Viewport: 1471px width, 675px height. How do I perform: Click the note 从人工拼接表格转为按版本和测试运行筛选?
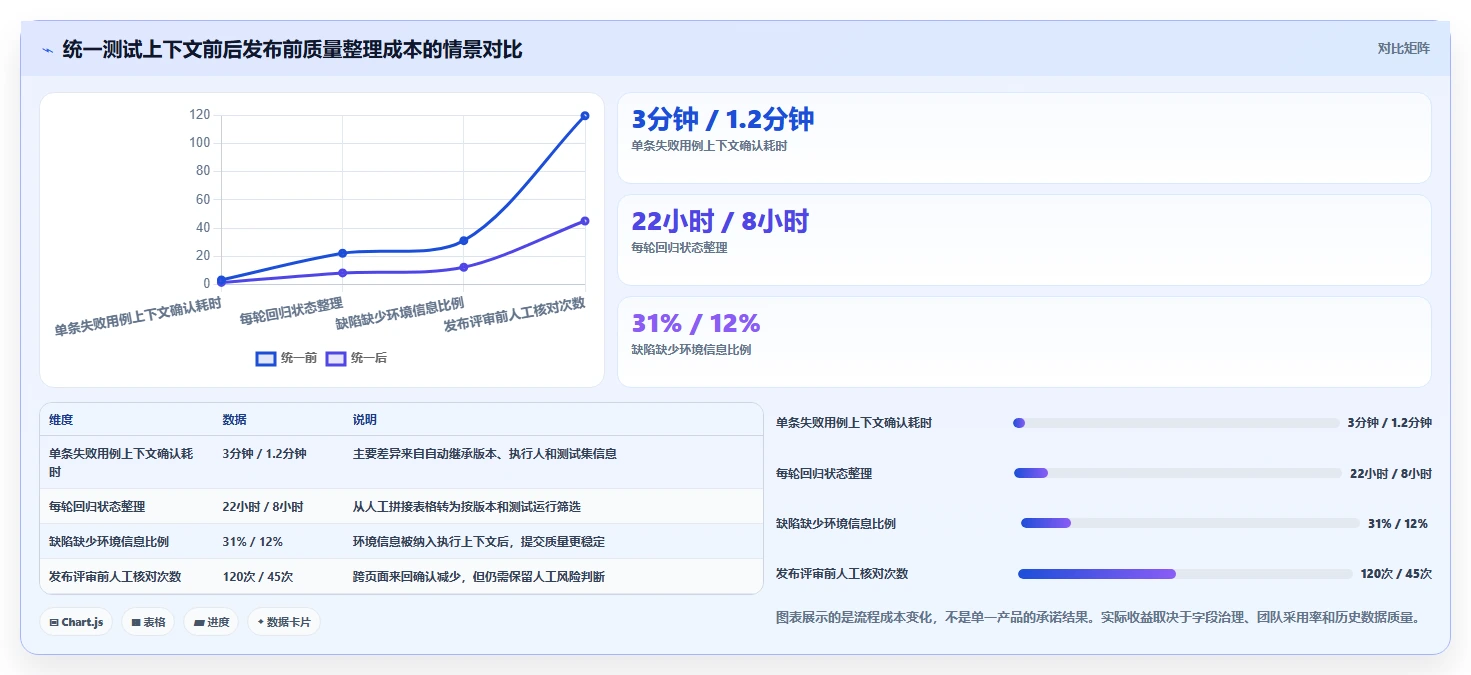coord(467,507)
